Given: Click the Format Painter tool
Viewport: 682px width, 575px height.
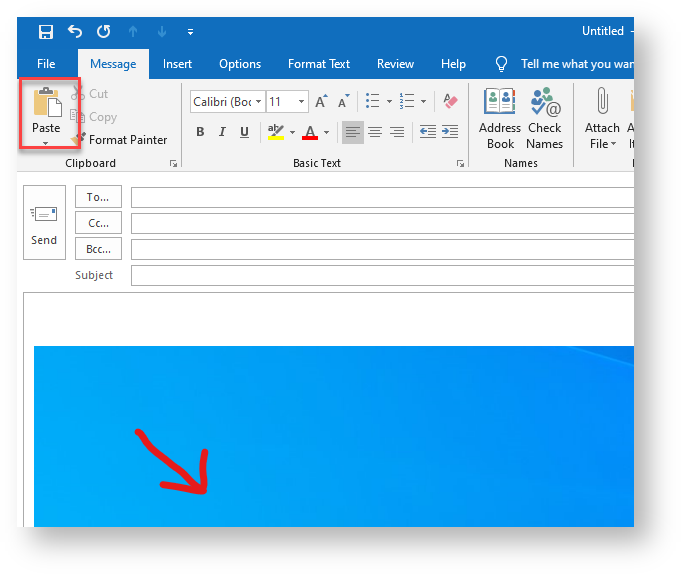Looking at the screenshot, I should 120,140.
